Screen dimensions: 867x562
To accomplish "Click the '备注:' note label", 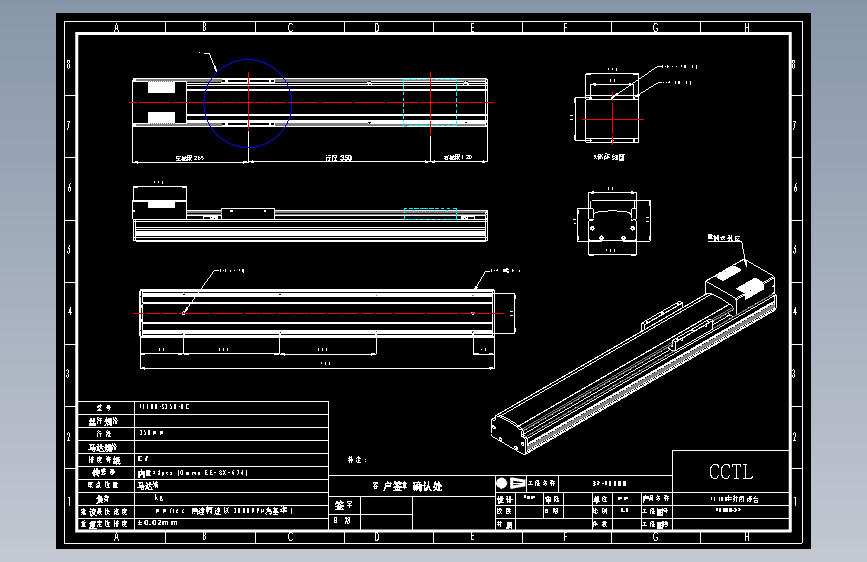I will [x=357, y=460].
